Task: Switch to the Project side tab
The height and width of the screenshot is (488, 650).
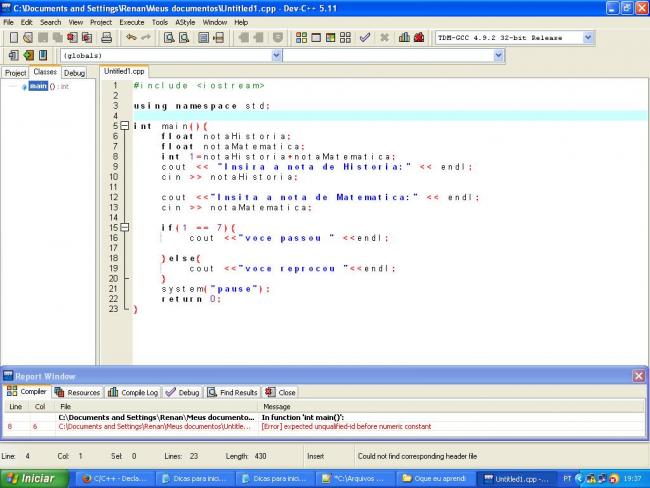Action: click(x=15, y=73)
